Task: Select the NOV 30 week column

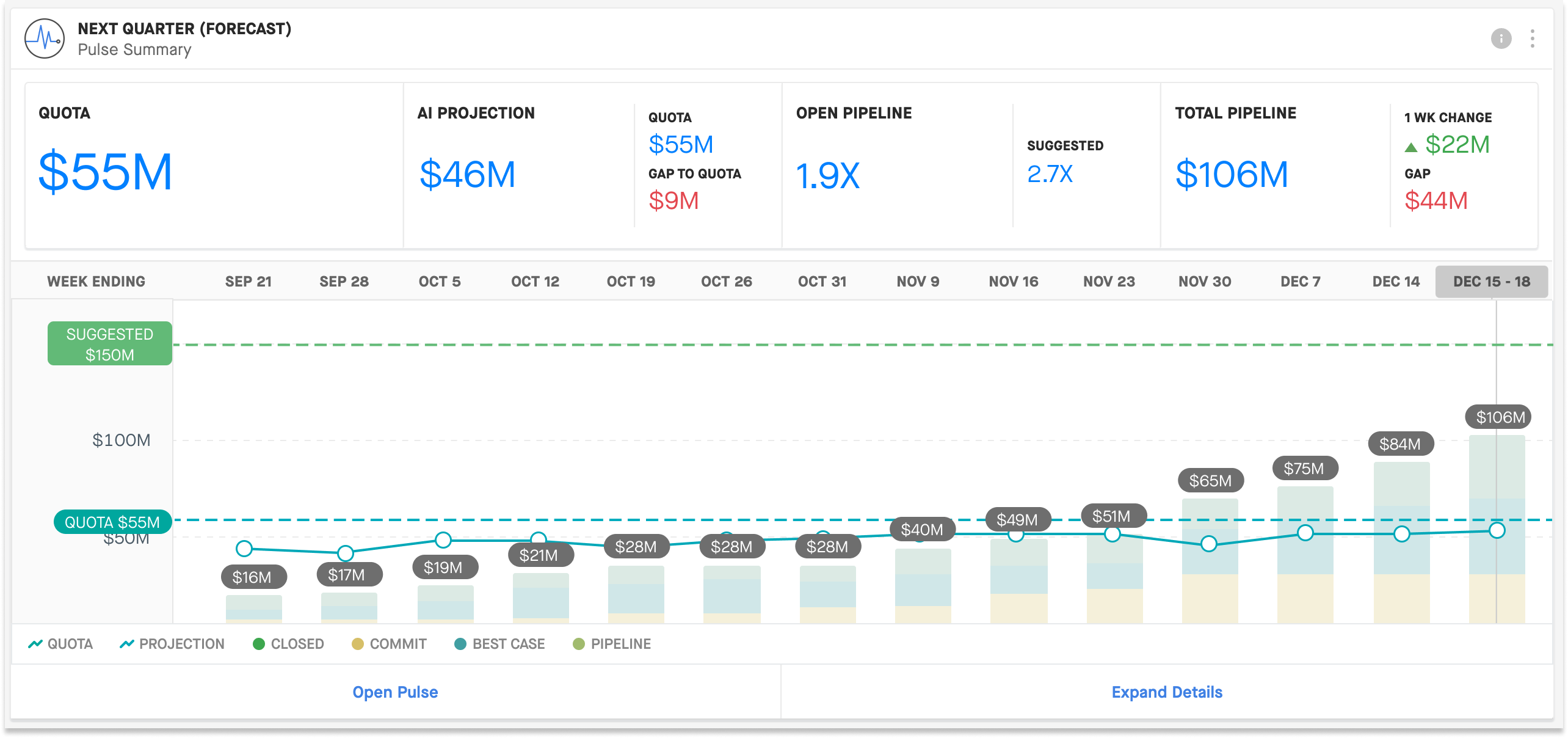Action: click(1205, 282)
